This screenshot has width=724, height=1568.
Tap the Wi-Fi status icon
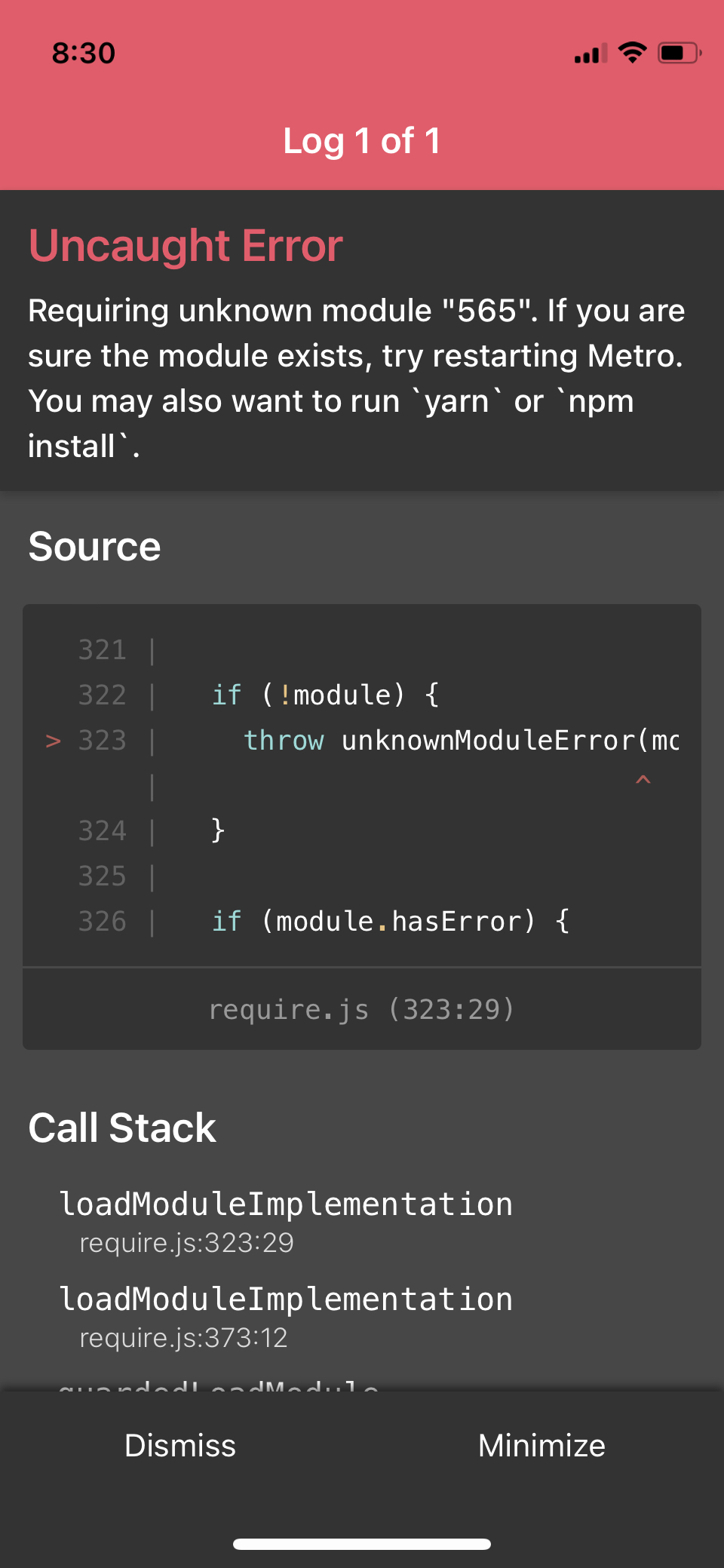(x=632, y=52)
